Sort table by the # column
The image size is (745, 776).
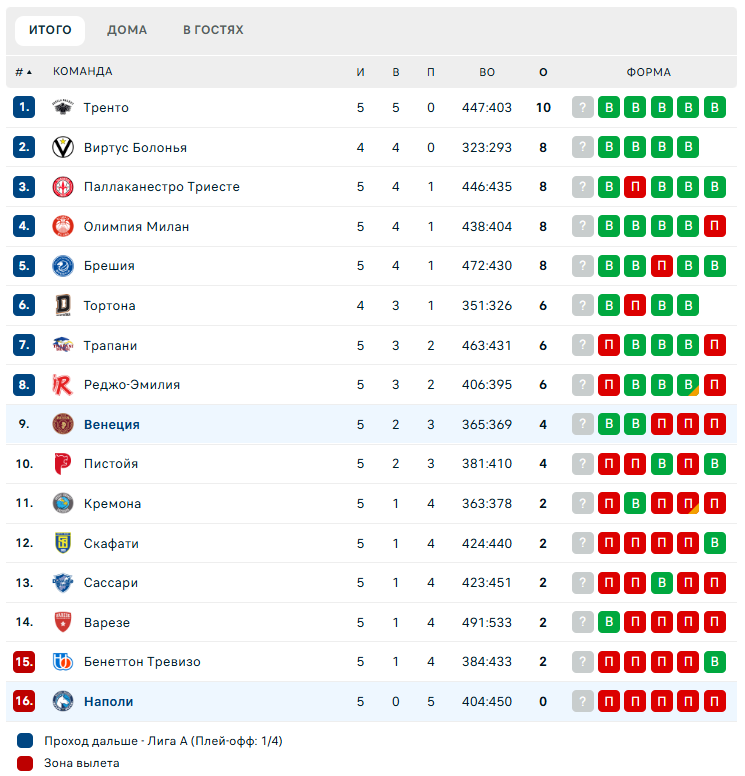[x=23, y=72]
